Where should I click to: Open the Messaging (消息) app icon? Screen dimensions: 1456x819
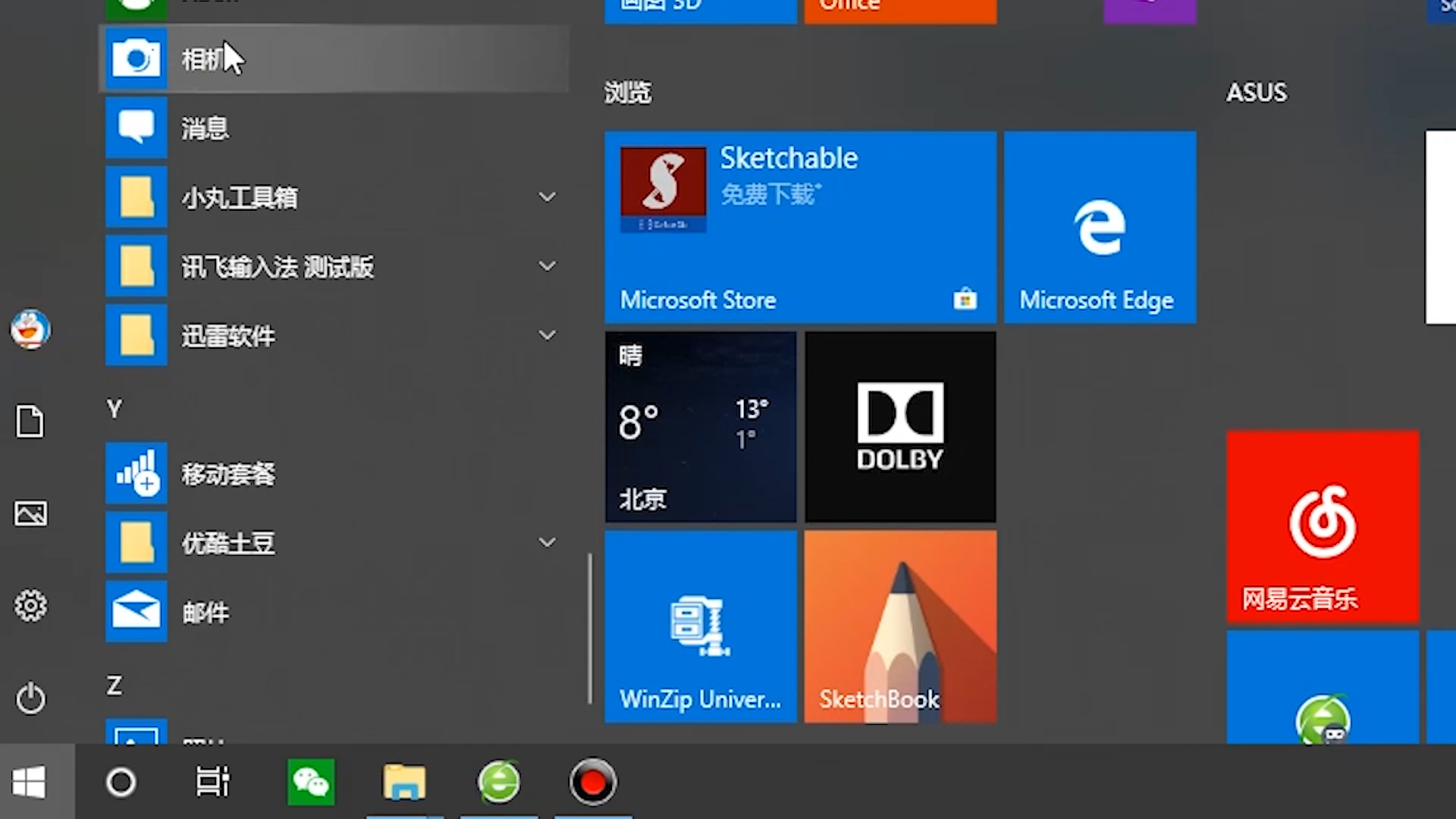pos(136,128)
